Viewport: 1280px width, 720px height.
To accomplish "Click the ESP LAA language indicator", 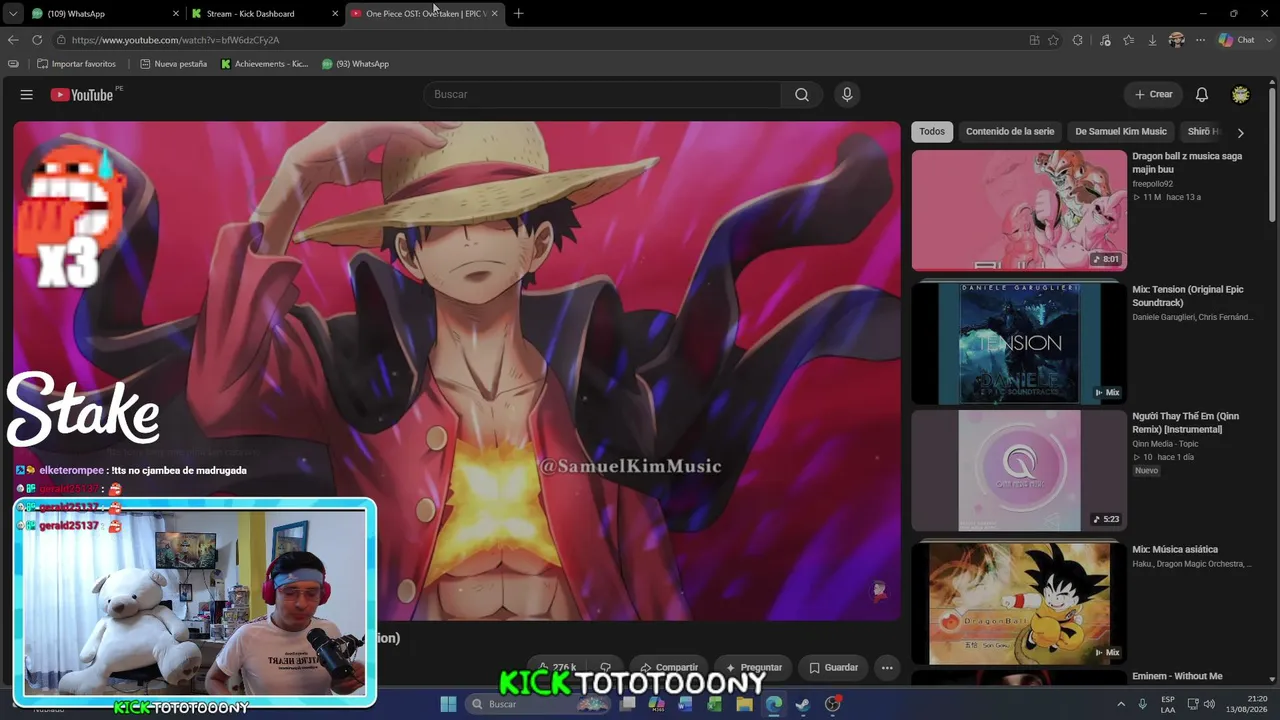I will click(x=1168, y=704).
